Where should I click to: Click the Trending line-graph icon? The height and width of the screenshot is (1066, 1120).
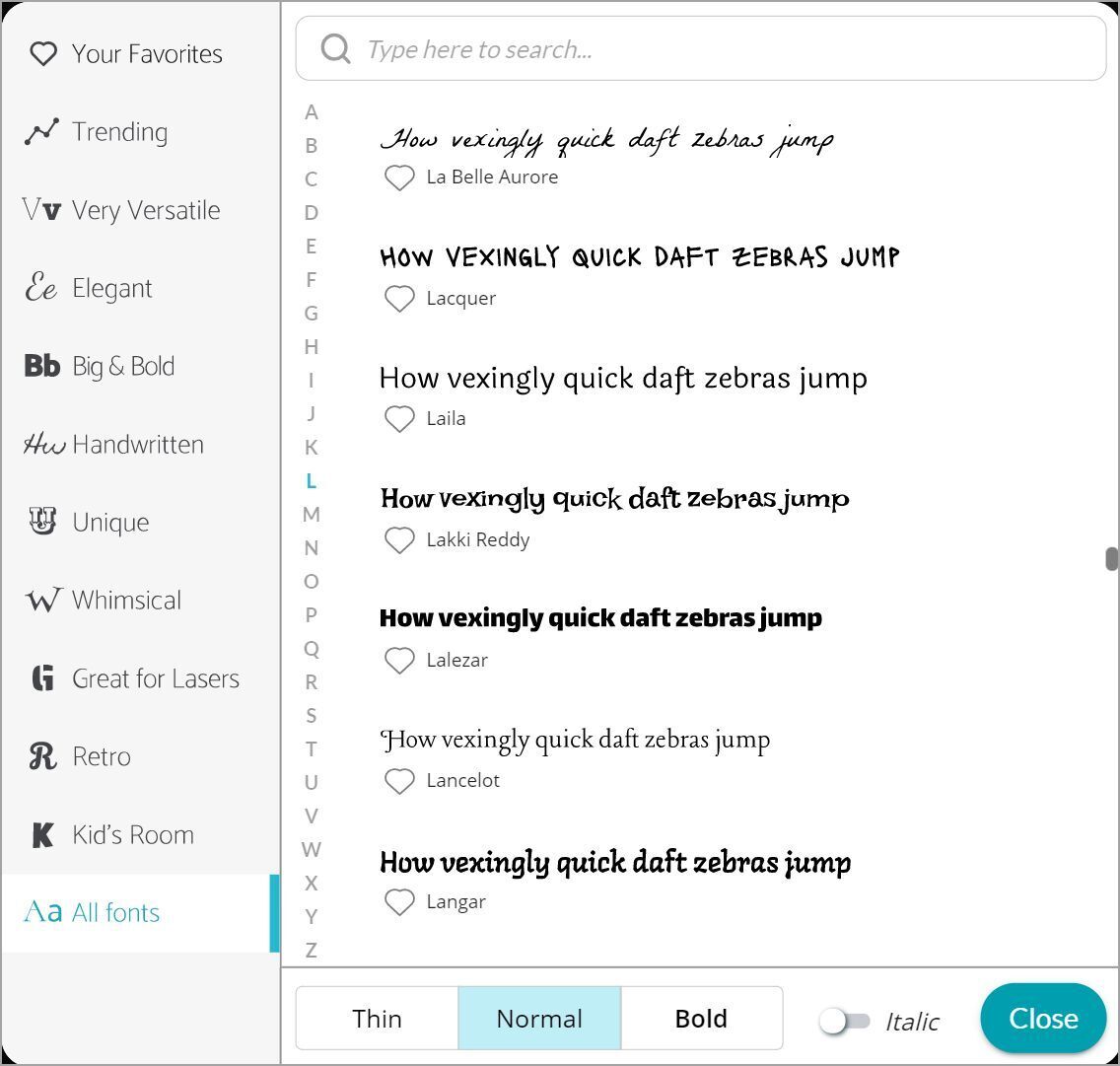tap(41, 131)
